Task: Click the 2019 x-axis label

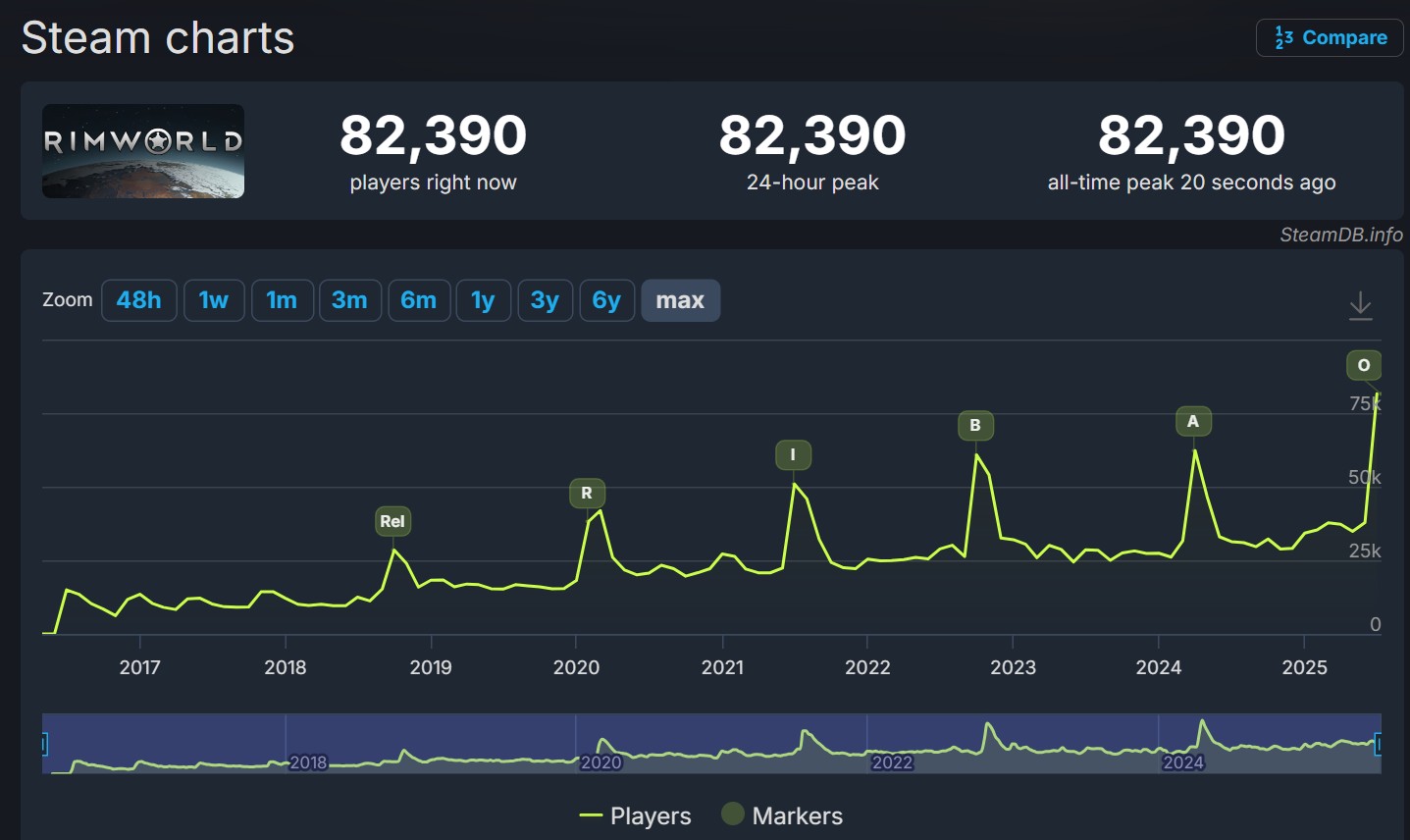Action: click(431, 667)
